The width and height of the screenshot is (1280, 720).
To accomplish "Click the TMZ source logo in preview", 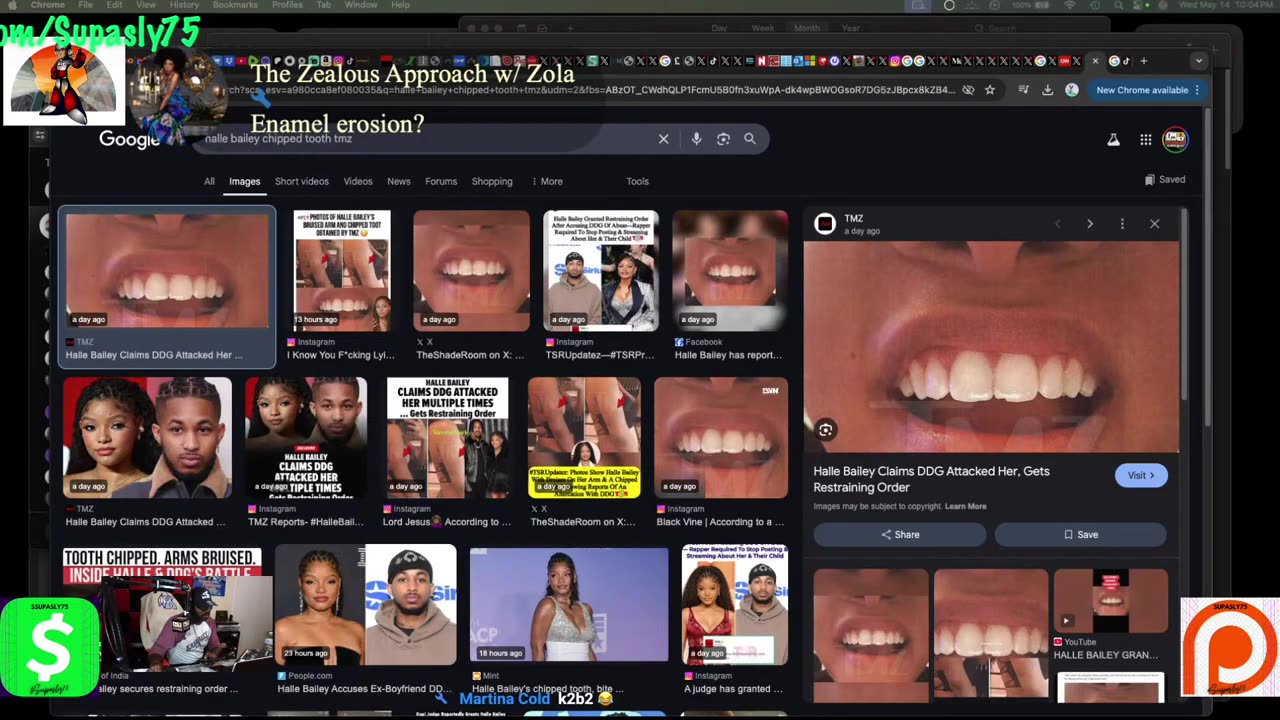I will point(825,224).
